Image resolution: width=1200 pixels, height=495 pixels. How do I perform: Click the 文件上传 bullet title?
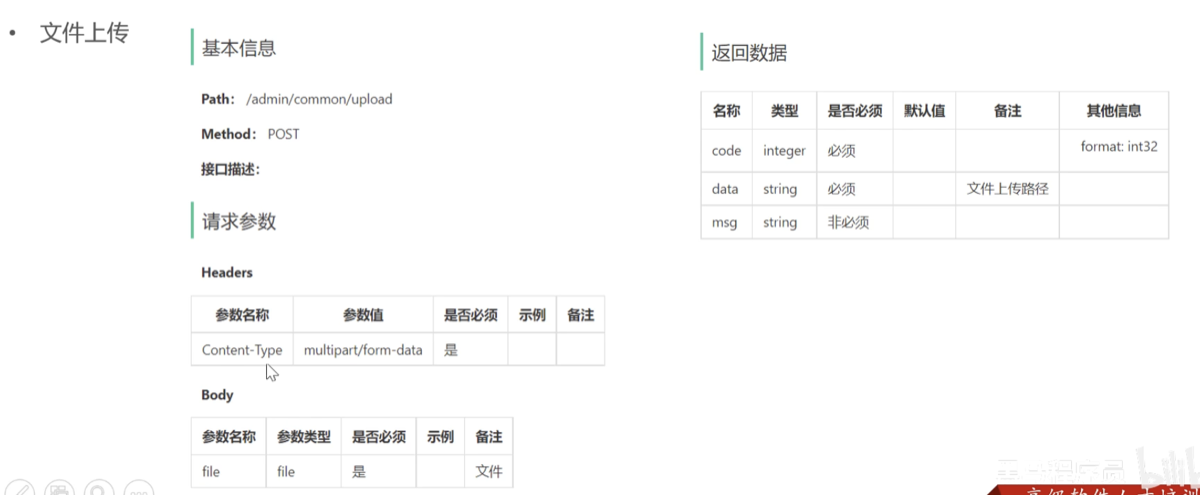tap(84, 33)
